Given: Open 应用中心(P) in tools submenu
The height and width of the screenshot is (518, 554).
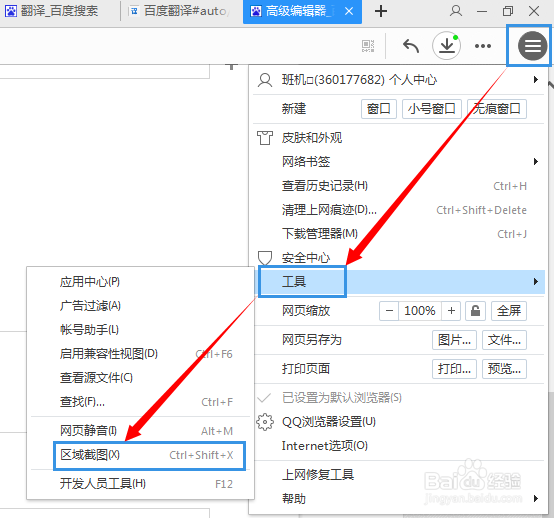Looking at the screenshot, I should (x=140, y=282).
